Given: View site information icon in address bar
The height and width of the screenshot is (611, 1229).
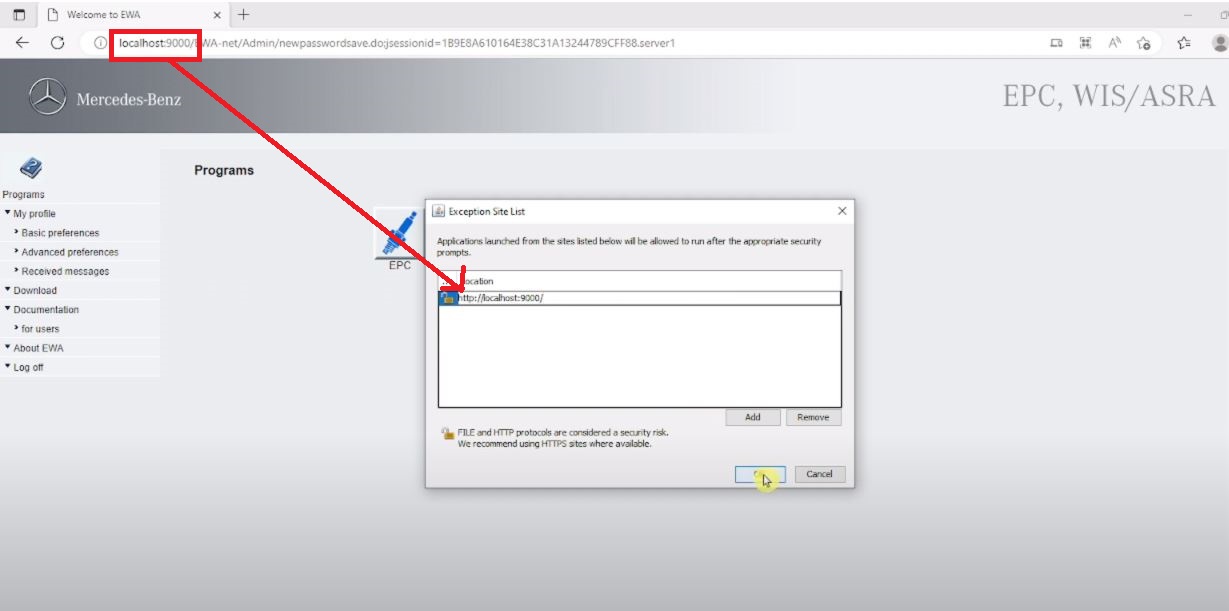Looking at the screenshot, I should click(100, 43).
